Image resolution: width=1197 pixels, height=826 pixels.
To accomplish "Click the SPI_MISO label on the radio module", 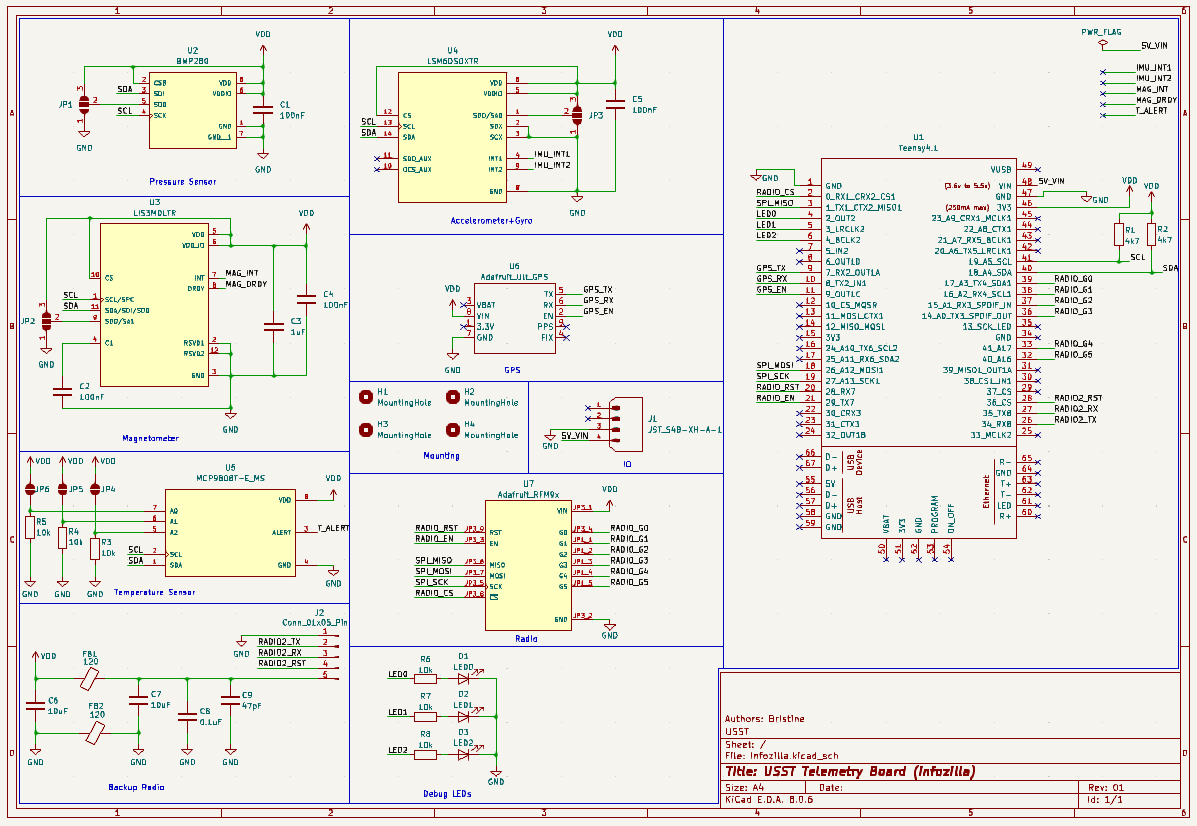I will (434, 560).
